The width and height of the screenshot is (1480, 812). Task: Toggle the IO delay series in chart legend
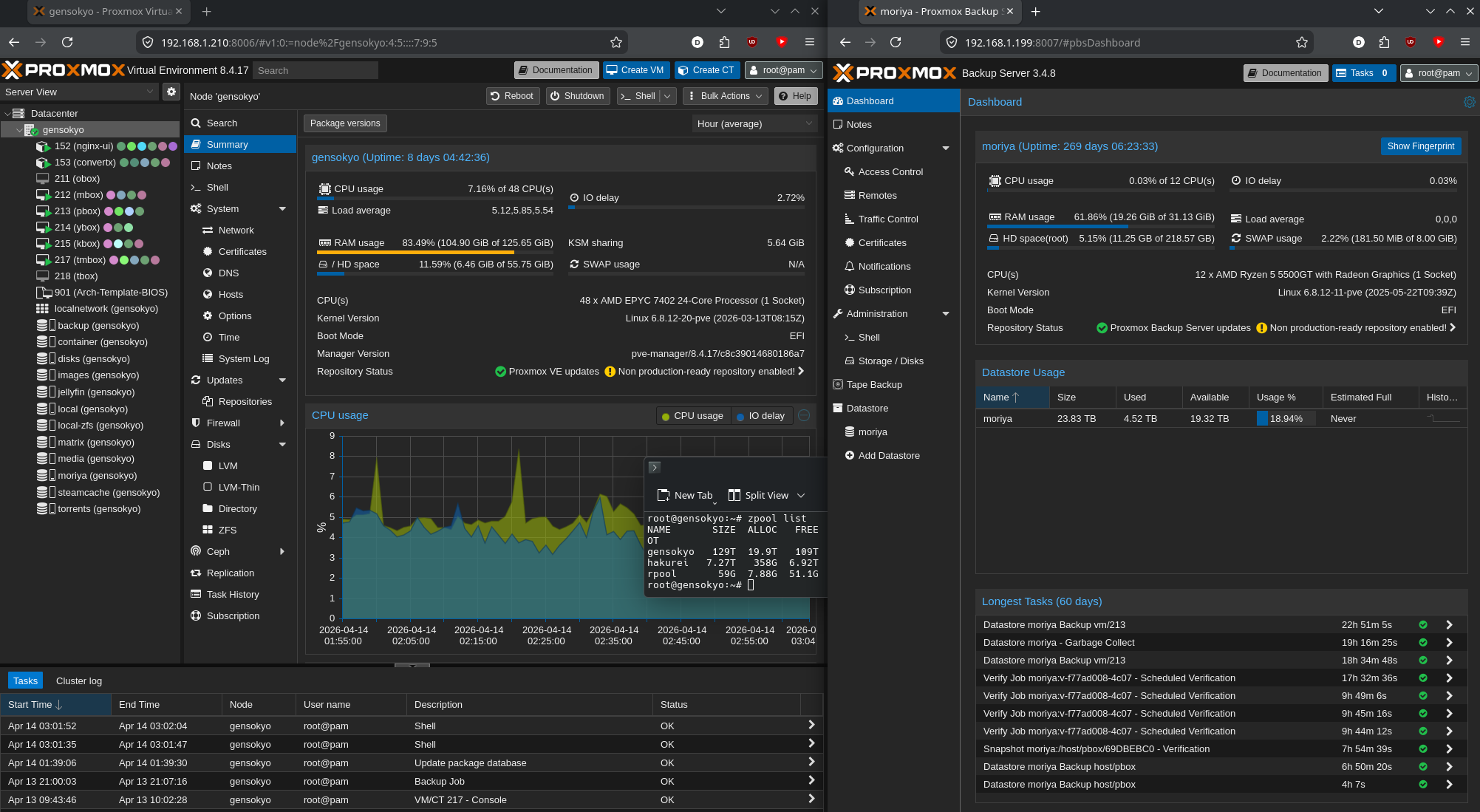click(x=761, y=416)
